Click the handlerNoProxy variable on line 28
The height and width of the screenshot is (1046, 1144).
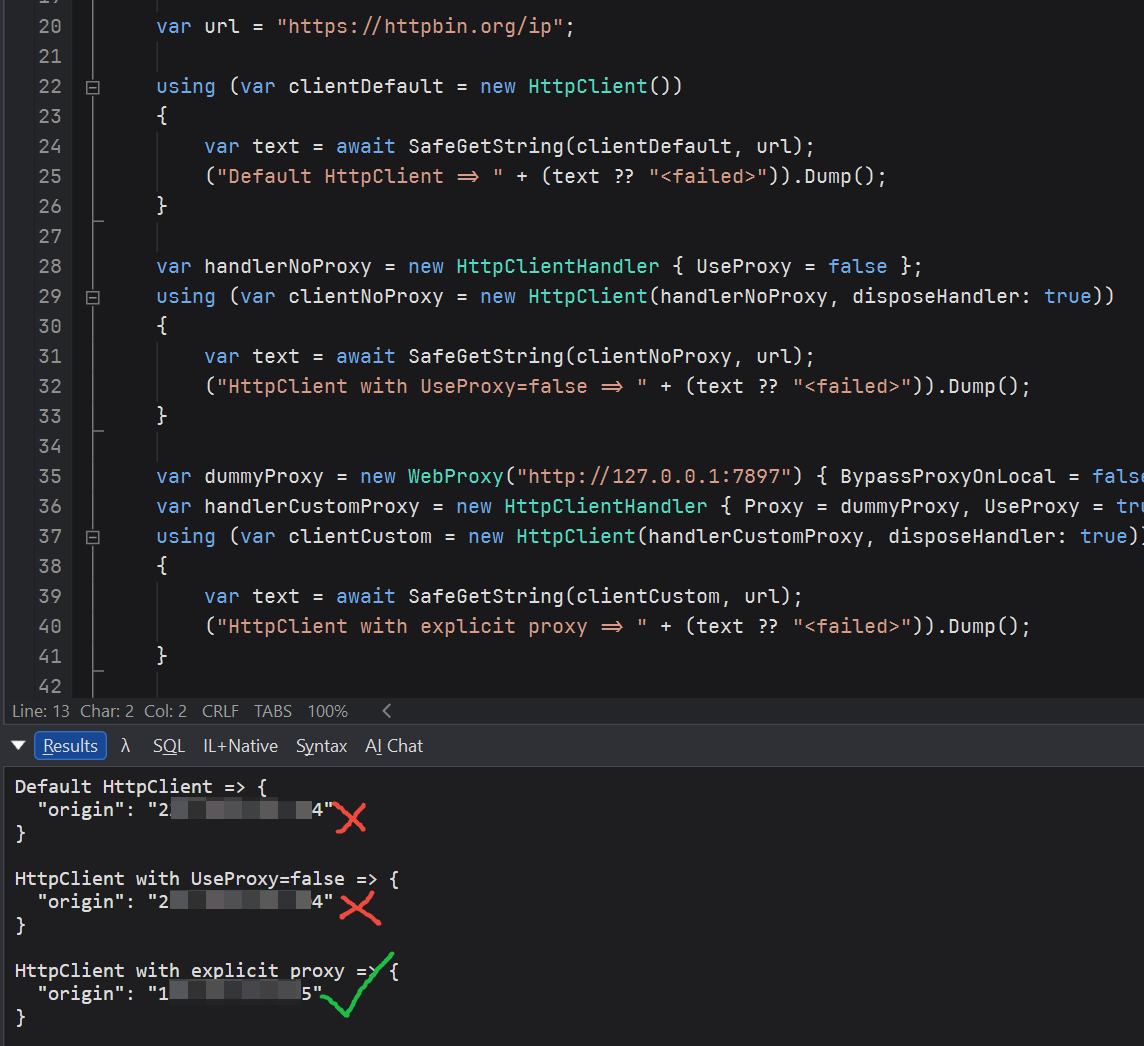(x=287, y=266)
